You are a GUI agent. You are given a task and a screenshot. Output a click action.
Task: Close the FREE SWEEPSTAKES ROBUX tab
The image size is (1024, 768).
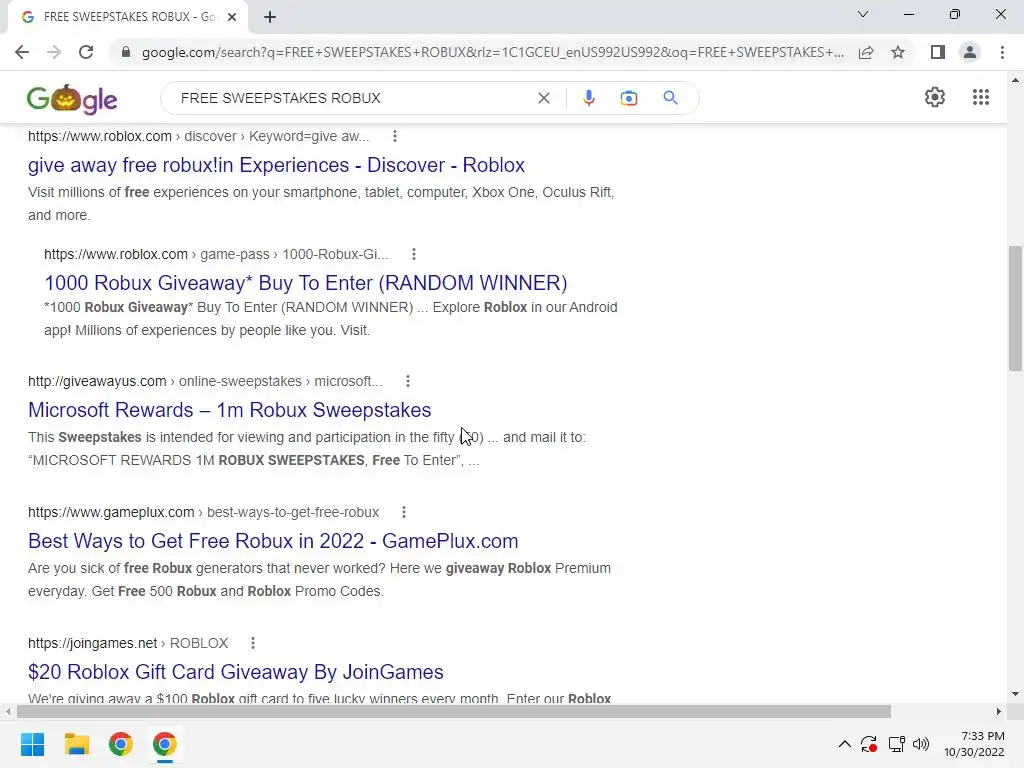point(232,17)
